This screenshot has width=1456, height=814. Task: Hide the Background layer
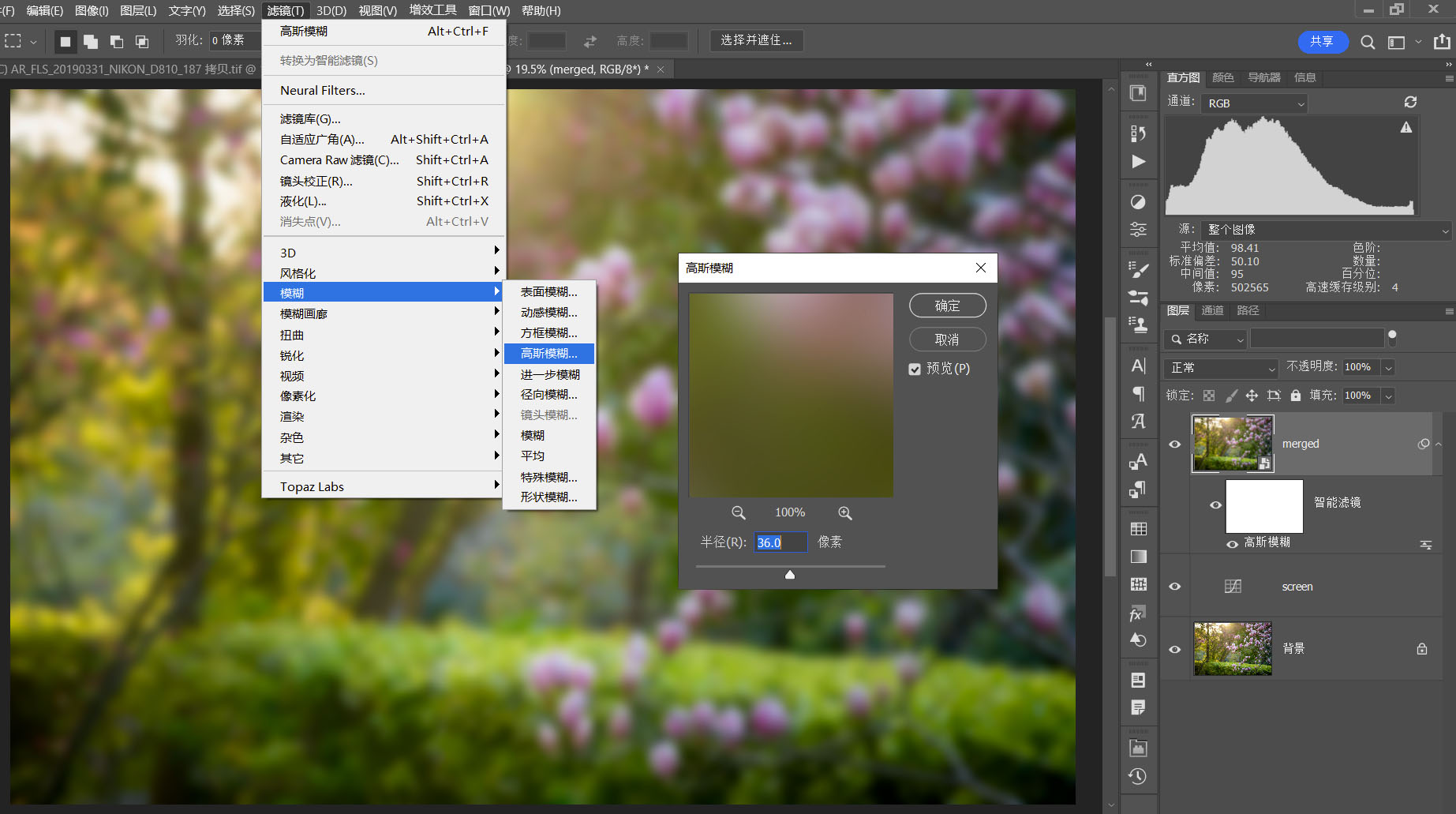click(1174, 649)
